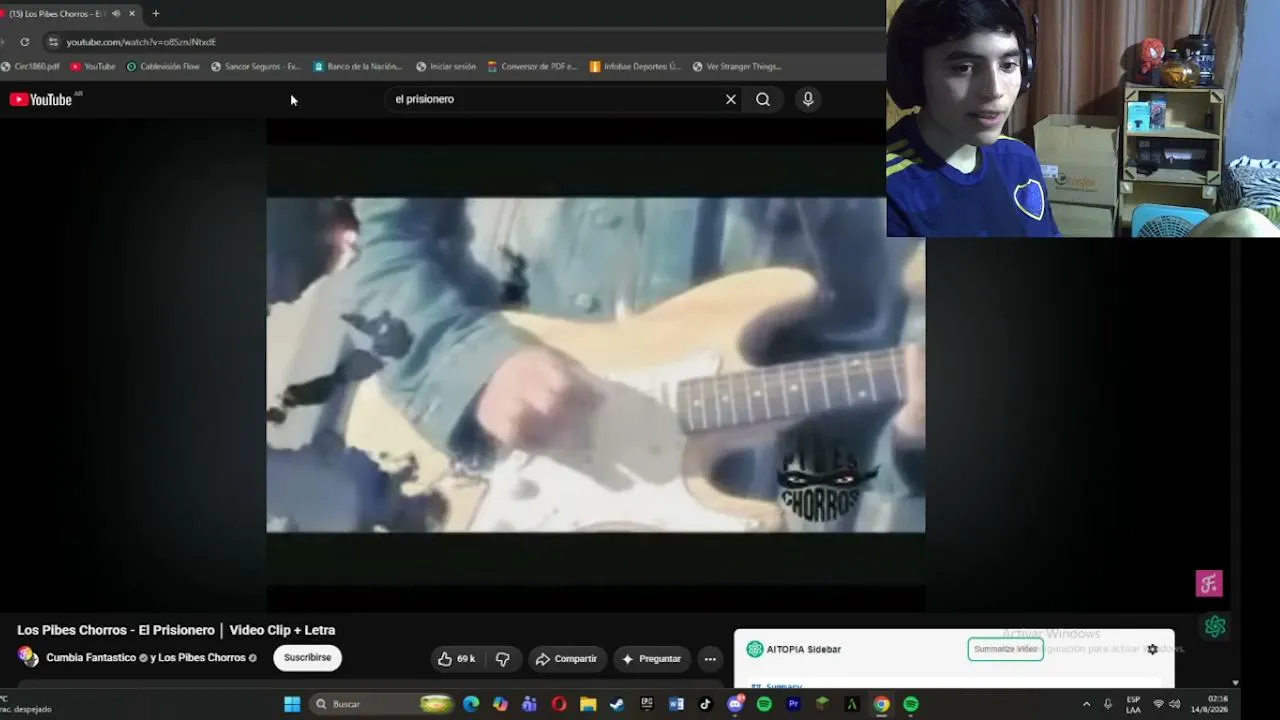
Task: Open the AITOPIA Sidebar settings gear
Action: (1152, 649)
